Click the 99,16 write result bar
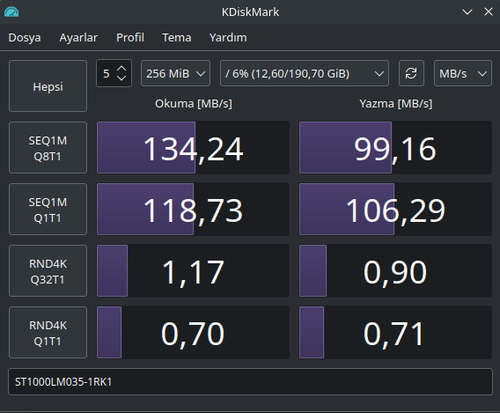The width and height of the screenshot is (500, 413). (x=395, y=148)
